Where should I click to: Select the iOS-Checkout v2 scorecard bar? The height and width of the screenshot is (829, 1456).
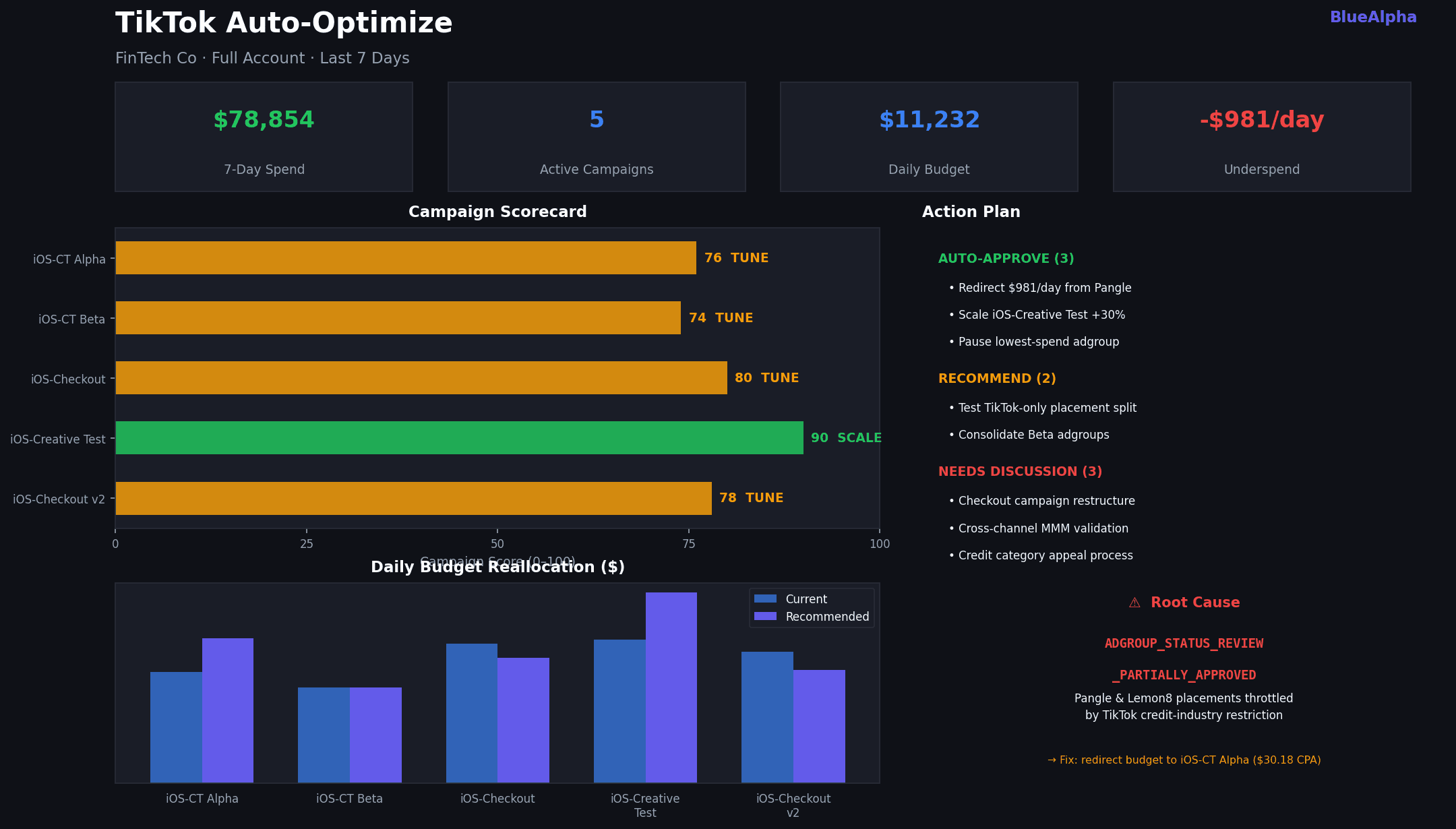[414, 499]
